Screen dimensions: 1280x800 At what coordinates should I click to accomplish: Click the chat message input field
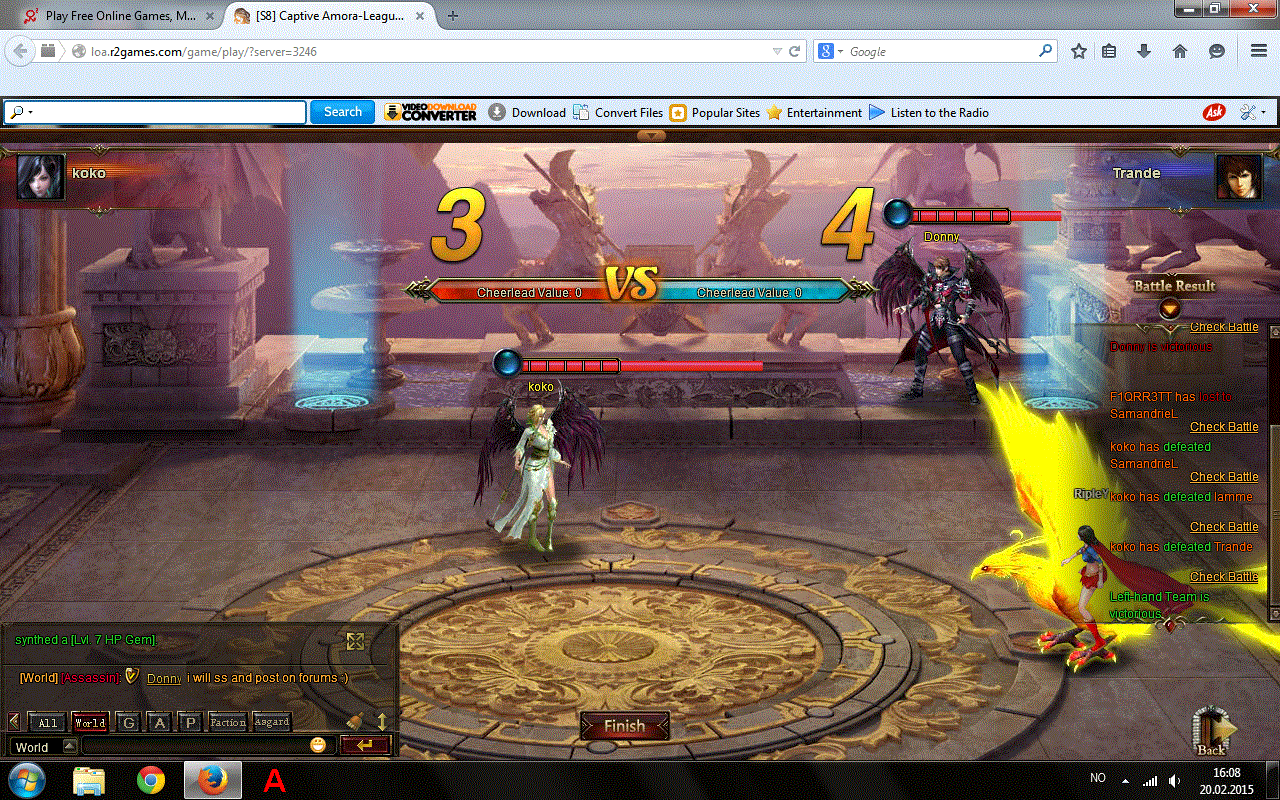[195, 746]
